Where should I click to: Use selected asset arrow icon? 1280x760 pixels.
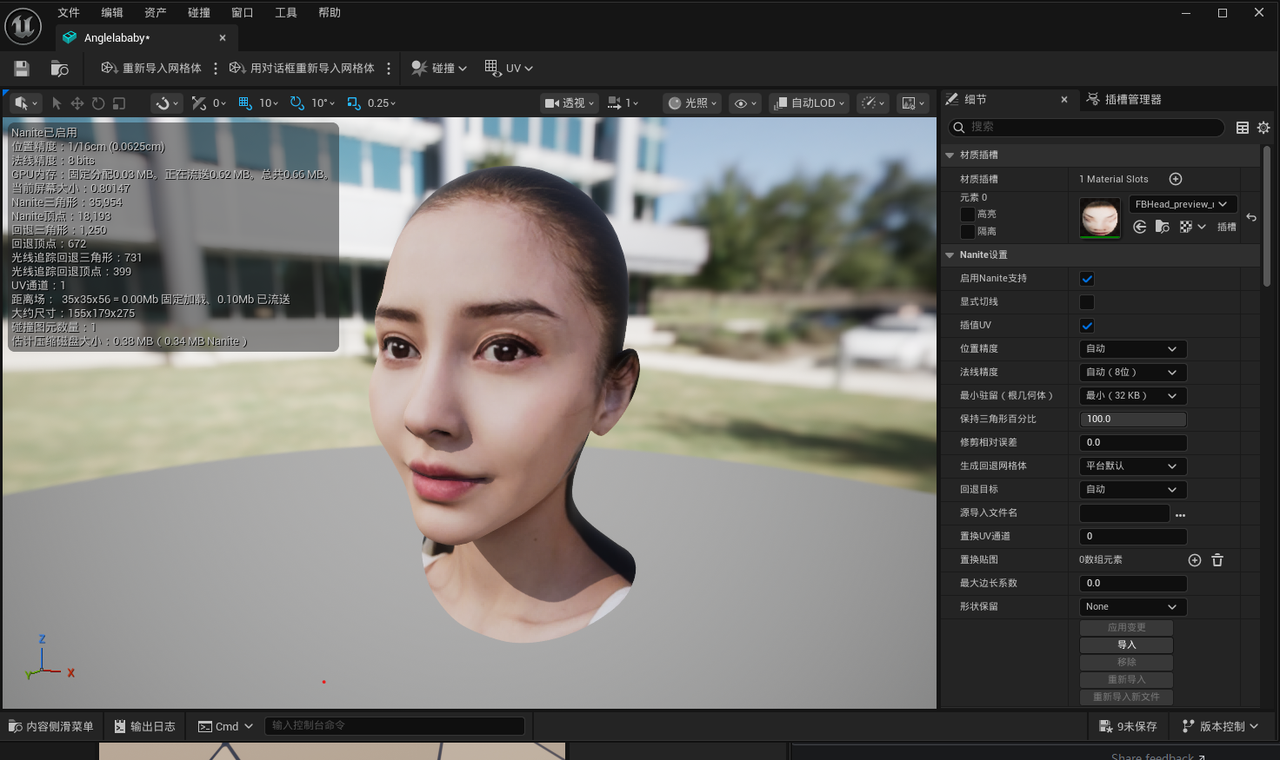point(1139,227)
